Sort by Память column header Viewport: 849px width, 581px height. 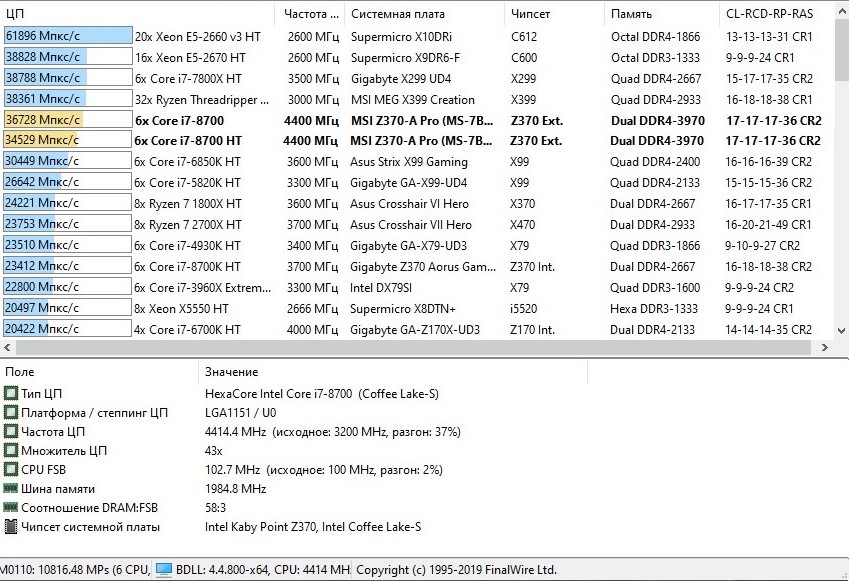click(662, 14)
